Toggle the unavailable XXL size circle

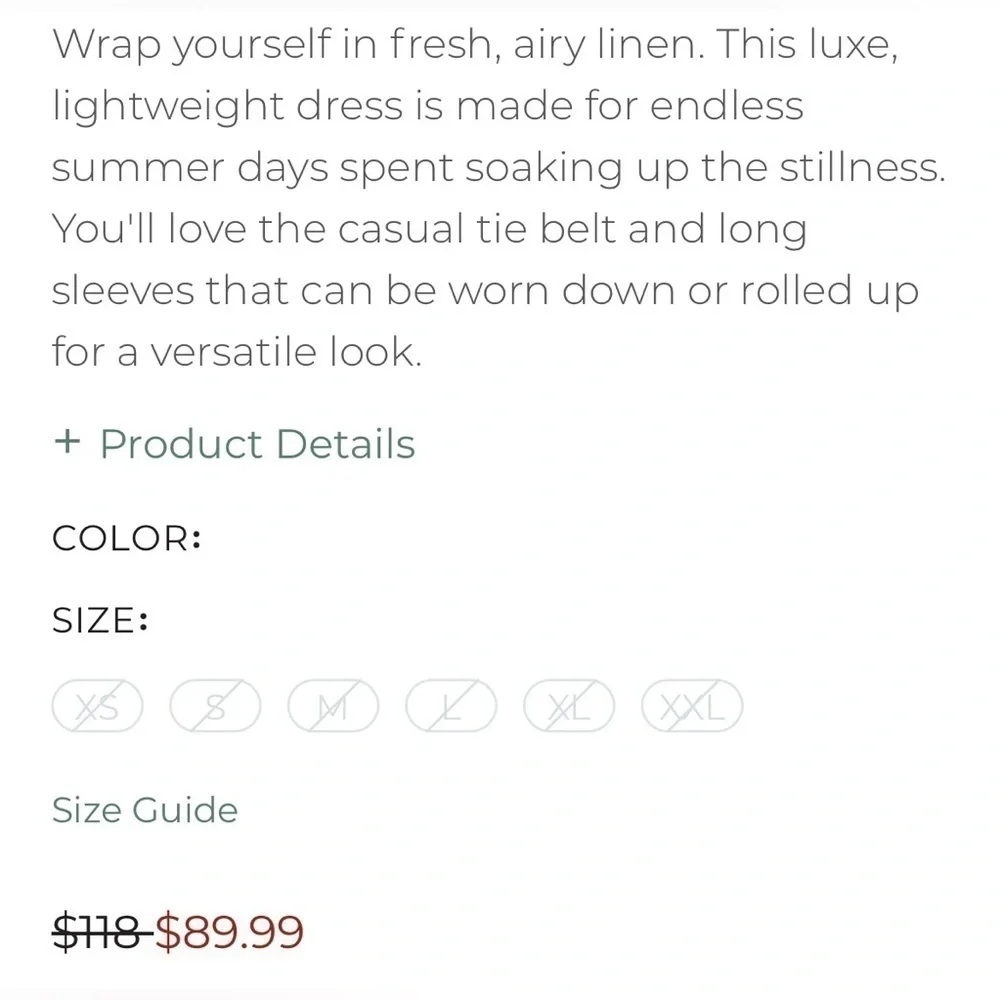691,705
